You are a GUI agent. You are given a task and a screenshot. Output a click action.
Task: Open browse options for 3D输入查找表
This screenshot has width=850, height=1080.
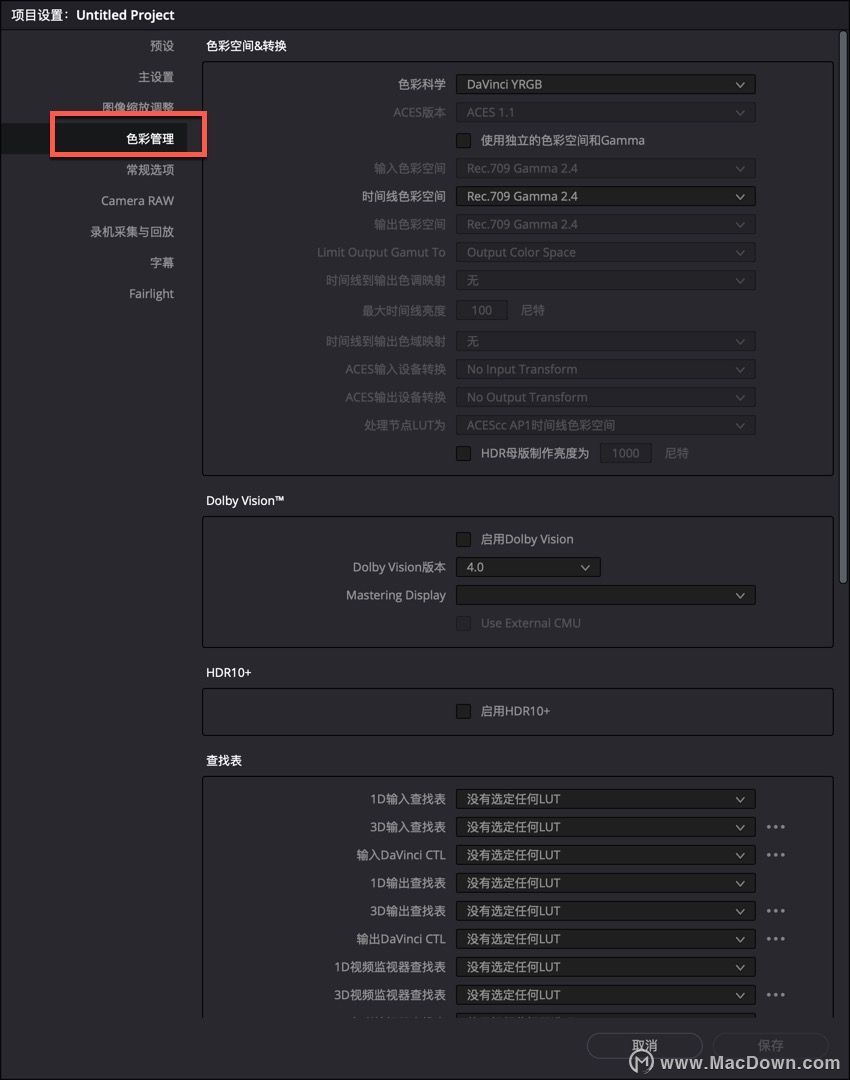pos(776,827)
